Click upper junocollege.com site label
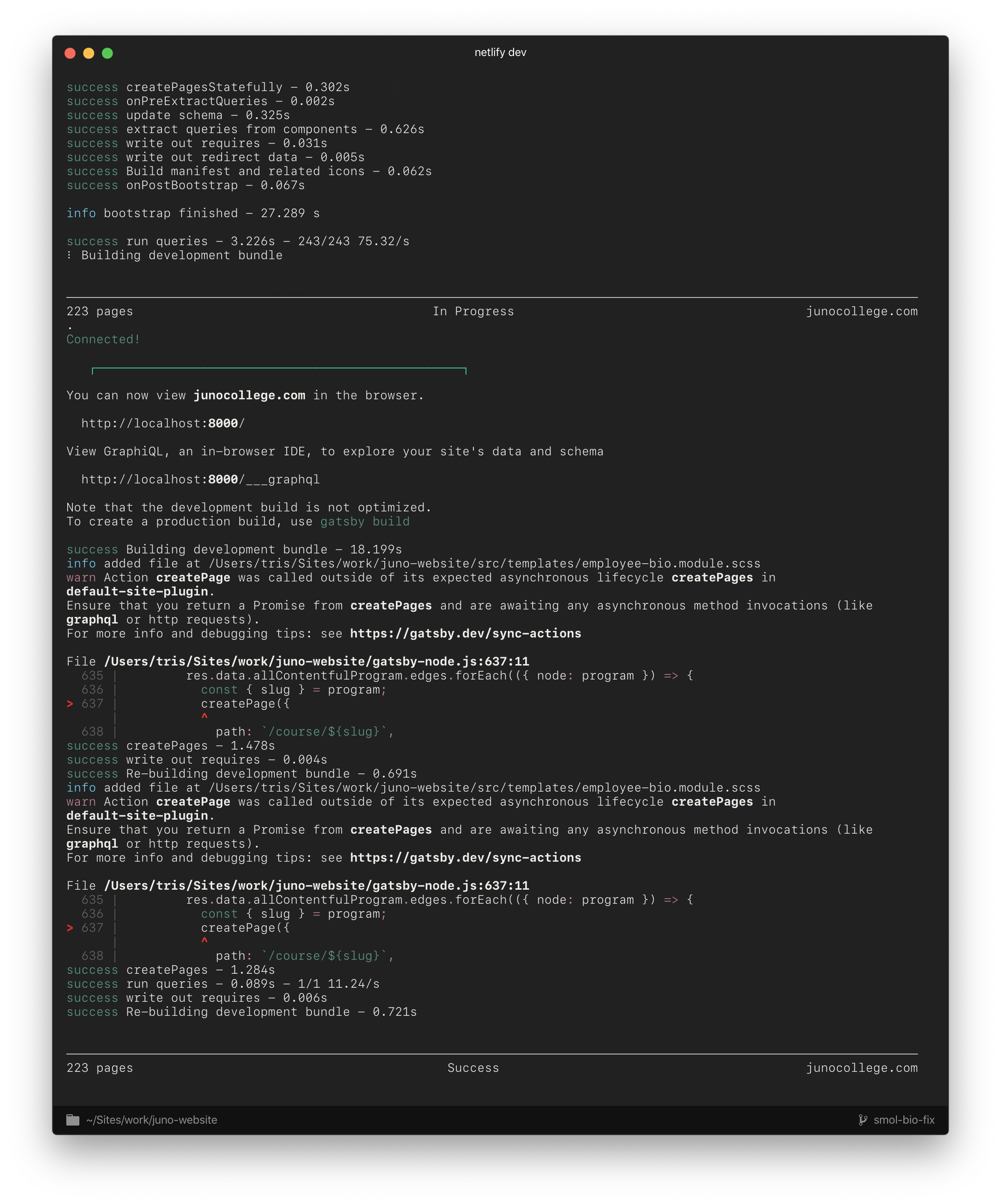This screenshot has width=1001, height=1204. (x=862, y=312)
